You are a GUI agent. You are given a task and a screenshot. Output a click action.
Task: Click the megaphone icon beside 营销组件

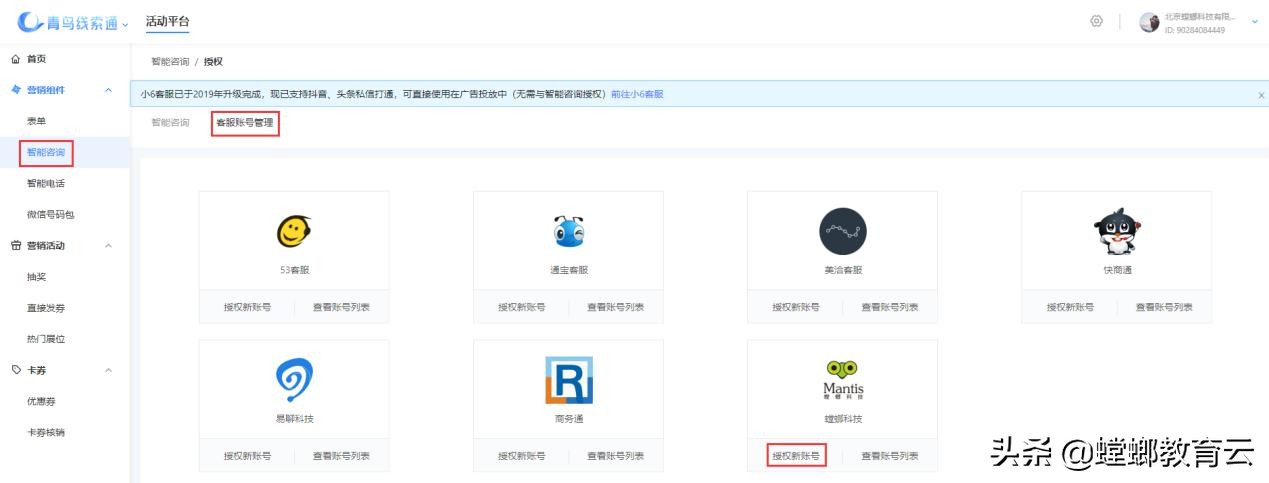(15, 90)
